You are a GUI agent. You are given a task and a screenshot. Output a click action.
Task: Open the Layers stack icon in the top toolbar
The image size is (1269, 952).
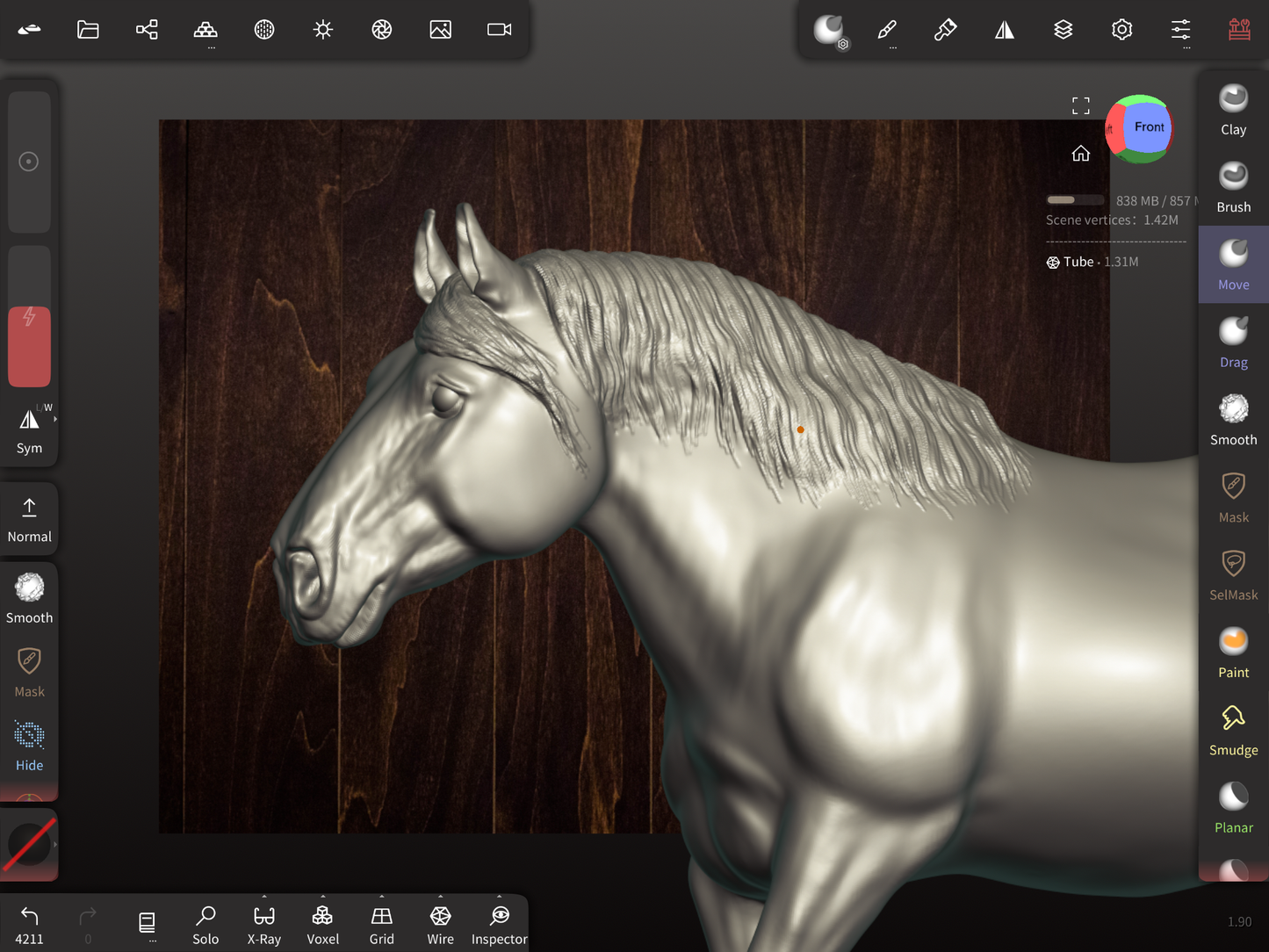[1063, 30]
